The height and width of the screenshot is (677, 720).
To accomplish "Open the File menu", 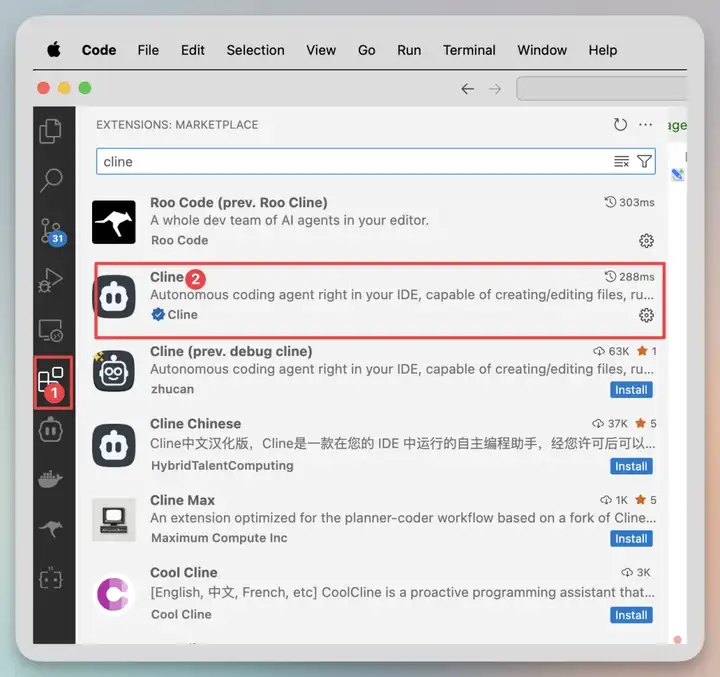I will pyautogui.click(x=148, y=50).
